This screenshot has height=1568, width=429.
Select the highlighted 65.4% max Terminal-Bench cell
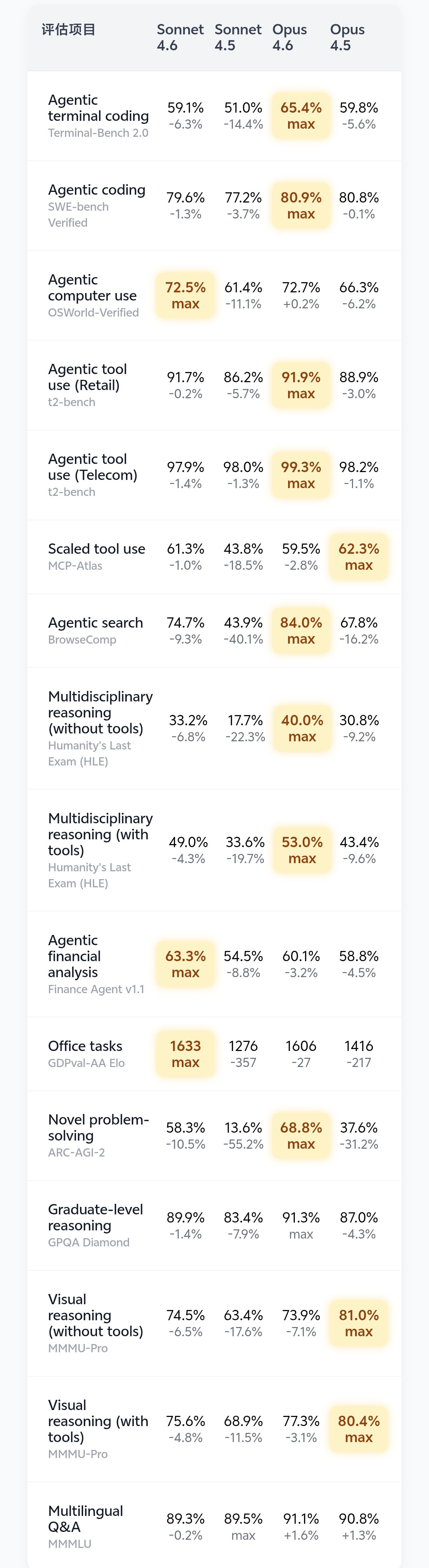pos(301,116)
